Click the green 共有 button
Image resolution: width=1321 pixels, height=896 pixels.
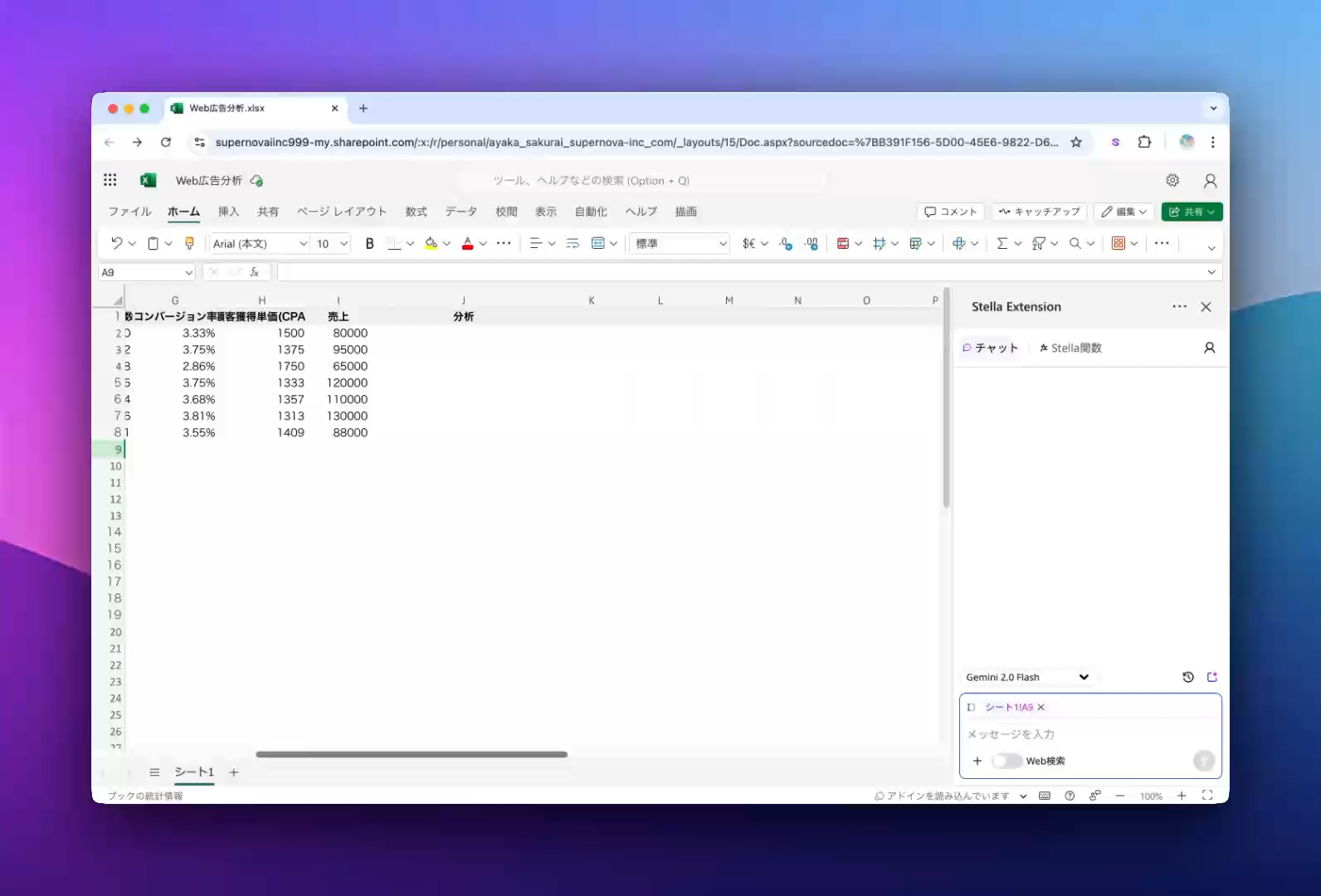tap(1192, 212)
